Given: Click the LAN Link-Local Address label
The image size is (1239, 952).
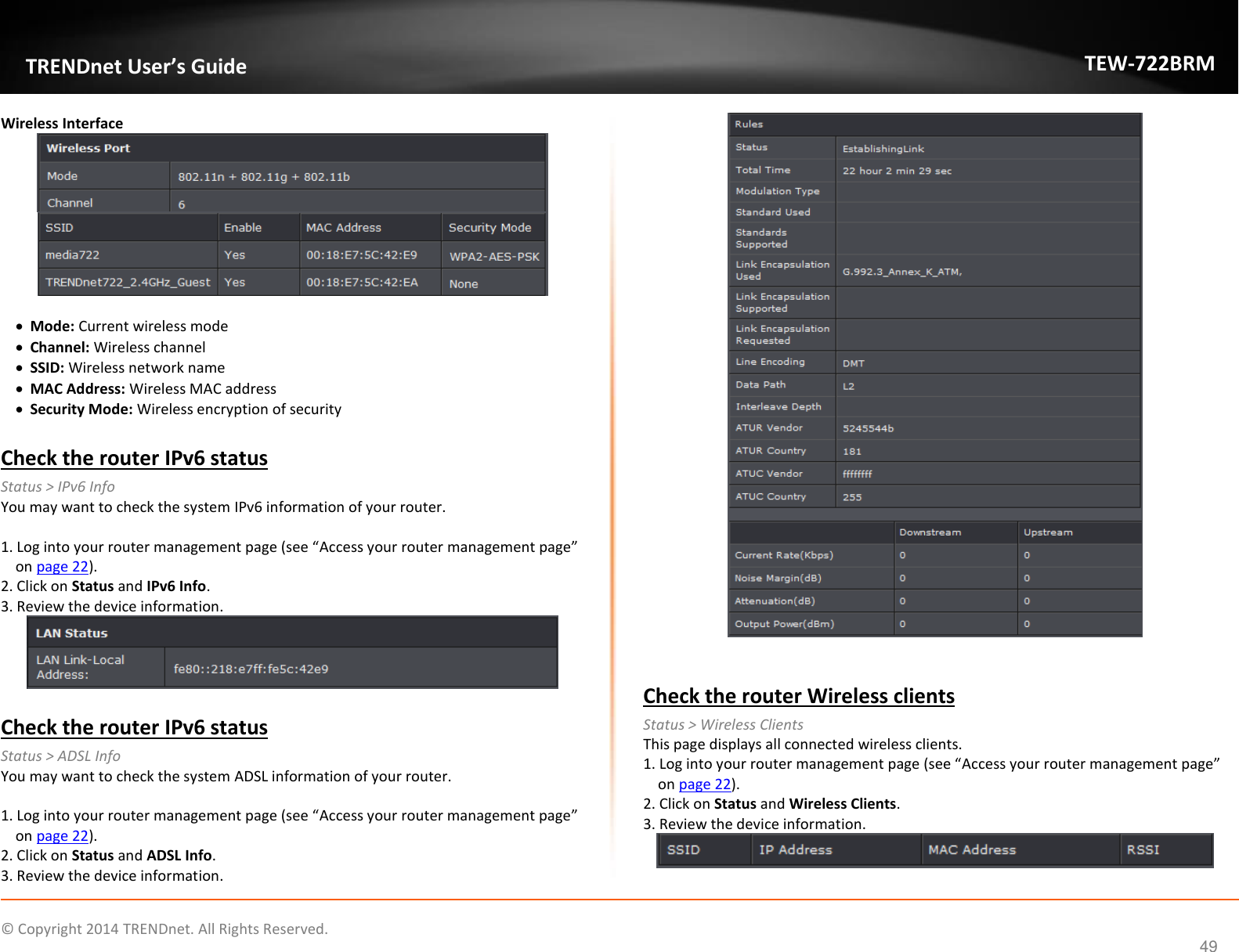Looking at the screenshot, I should 80,667.
